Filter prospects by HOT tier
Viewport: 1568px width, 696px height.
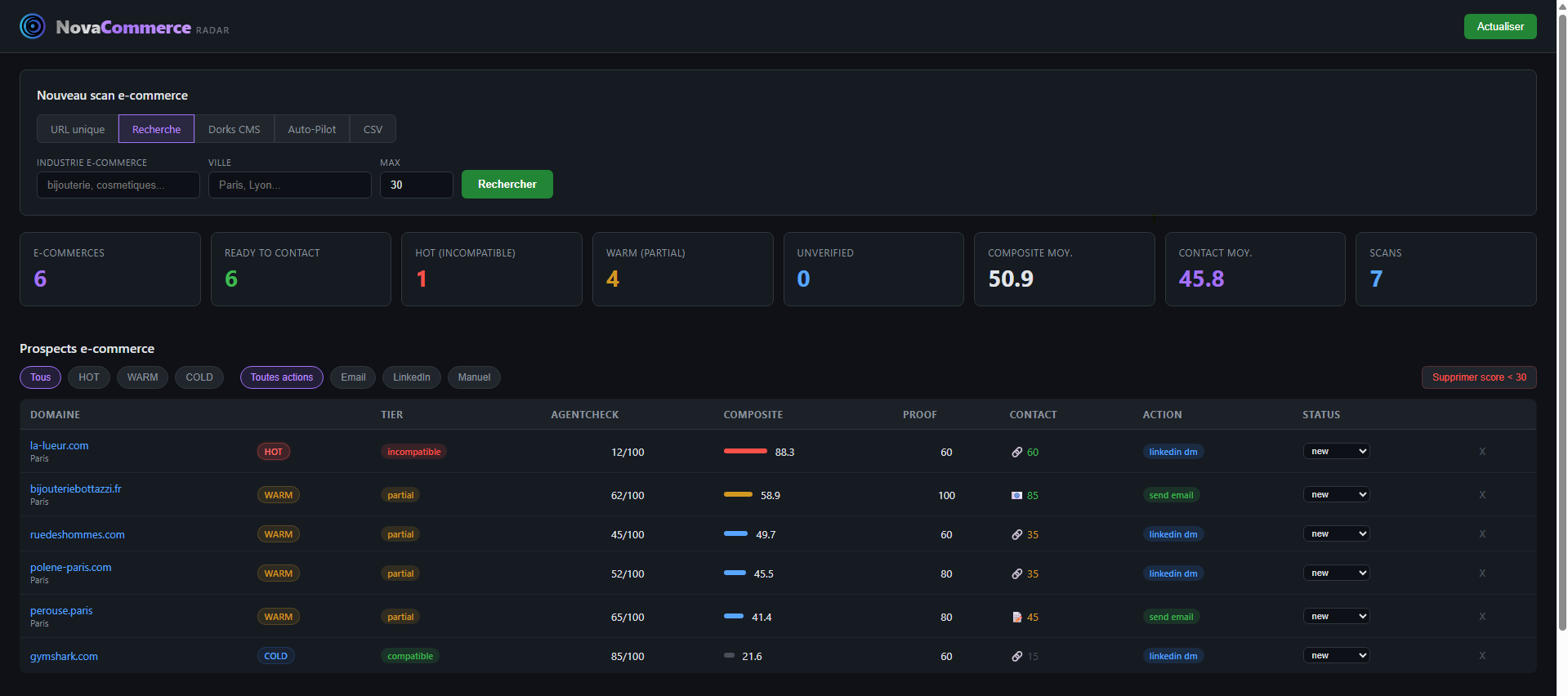pos(88,377)
